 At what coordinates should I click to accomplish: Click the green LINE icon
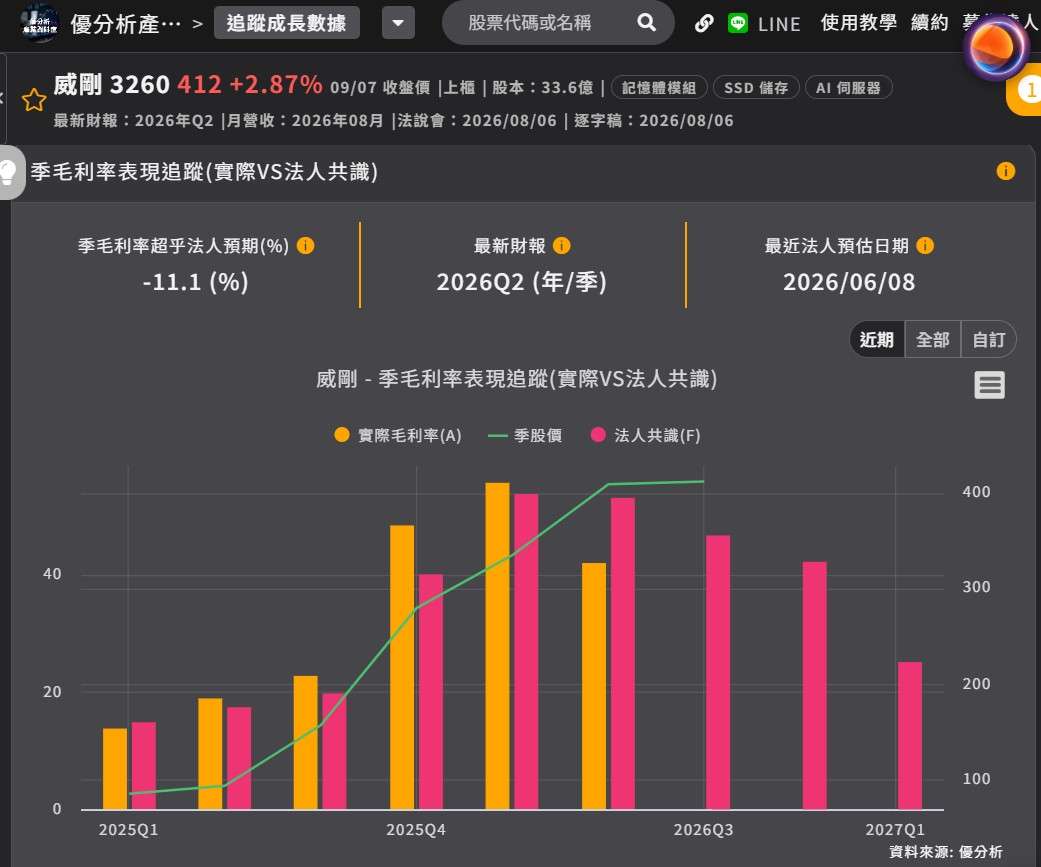pyautogui.click(x=738, y=23)
